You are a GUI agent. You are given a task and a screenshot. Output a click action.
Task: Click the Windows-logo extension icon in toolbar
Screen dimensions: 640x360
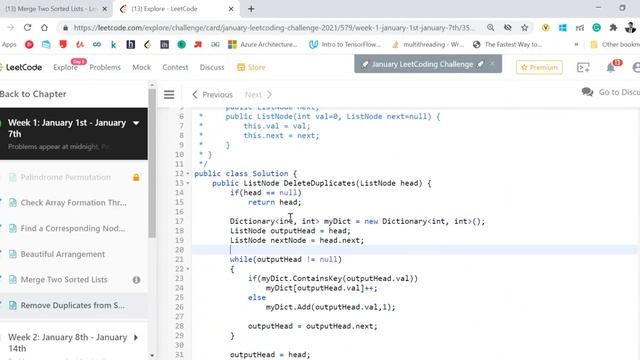[563, 28]
